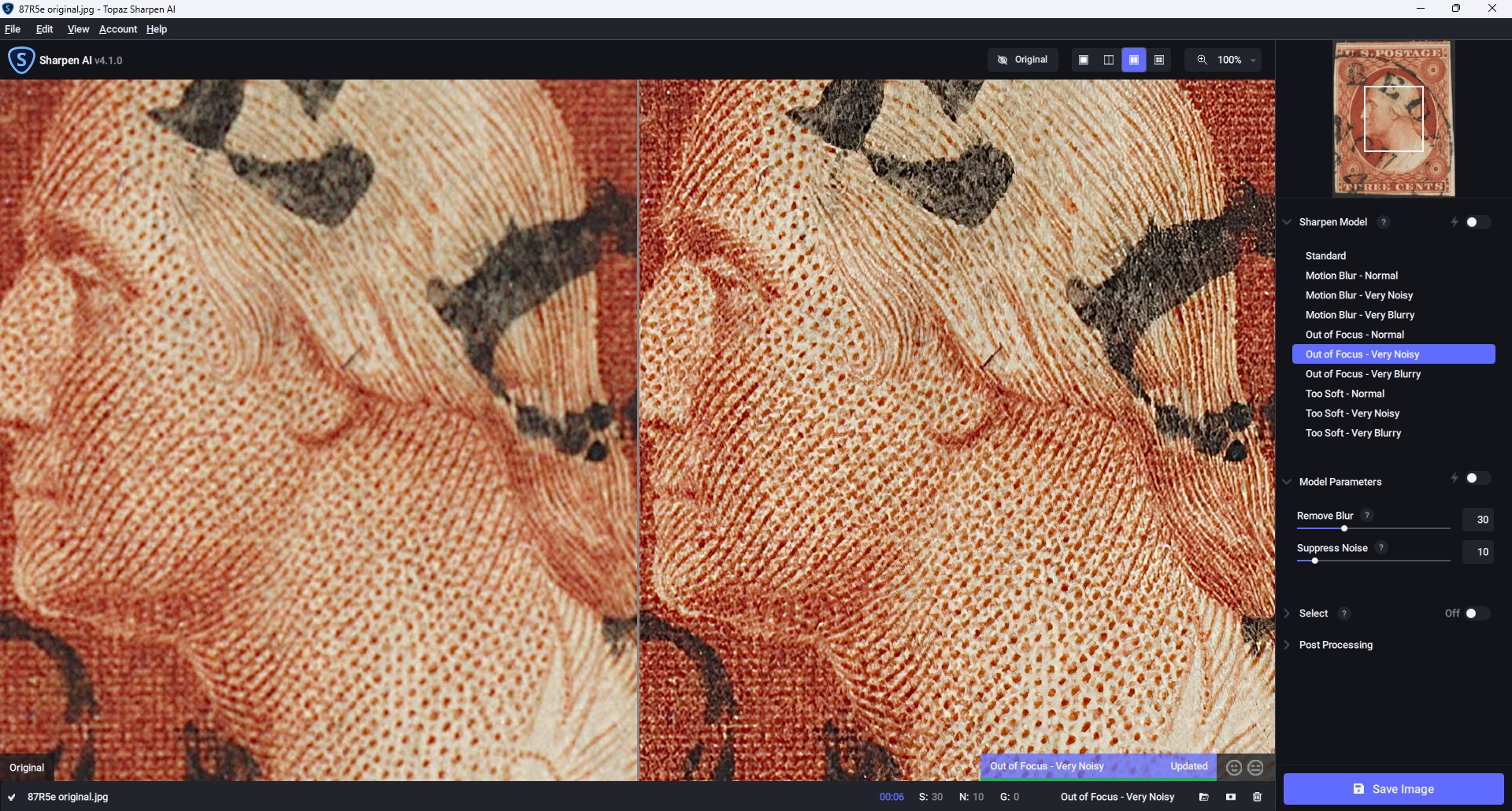Click the Sharpen AI logo icon
Image resolution: width=1512 pixels, height=811 pixels.
click(x=21, y=60)
